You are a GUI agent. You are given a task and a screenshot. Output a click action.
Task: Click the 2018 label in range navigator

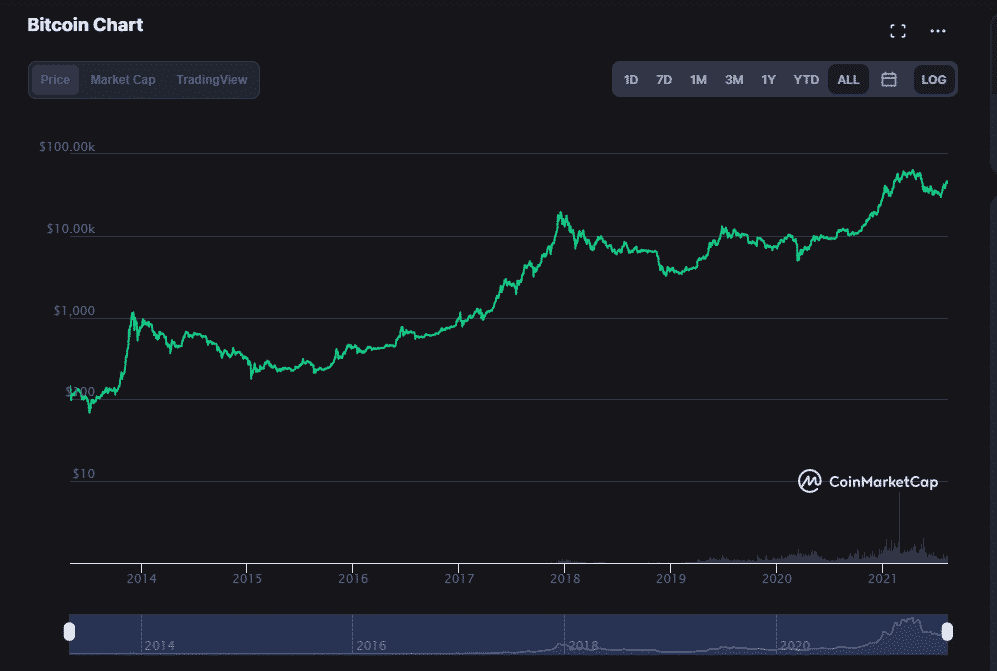pos(583,646)
